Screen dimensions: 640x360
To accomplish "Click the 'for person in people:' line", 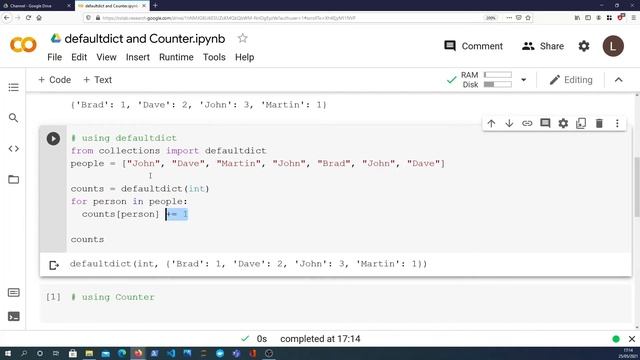I will tap(129, 201).
